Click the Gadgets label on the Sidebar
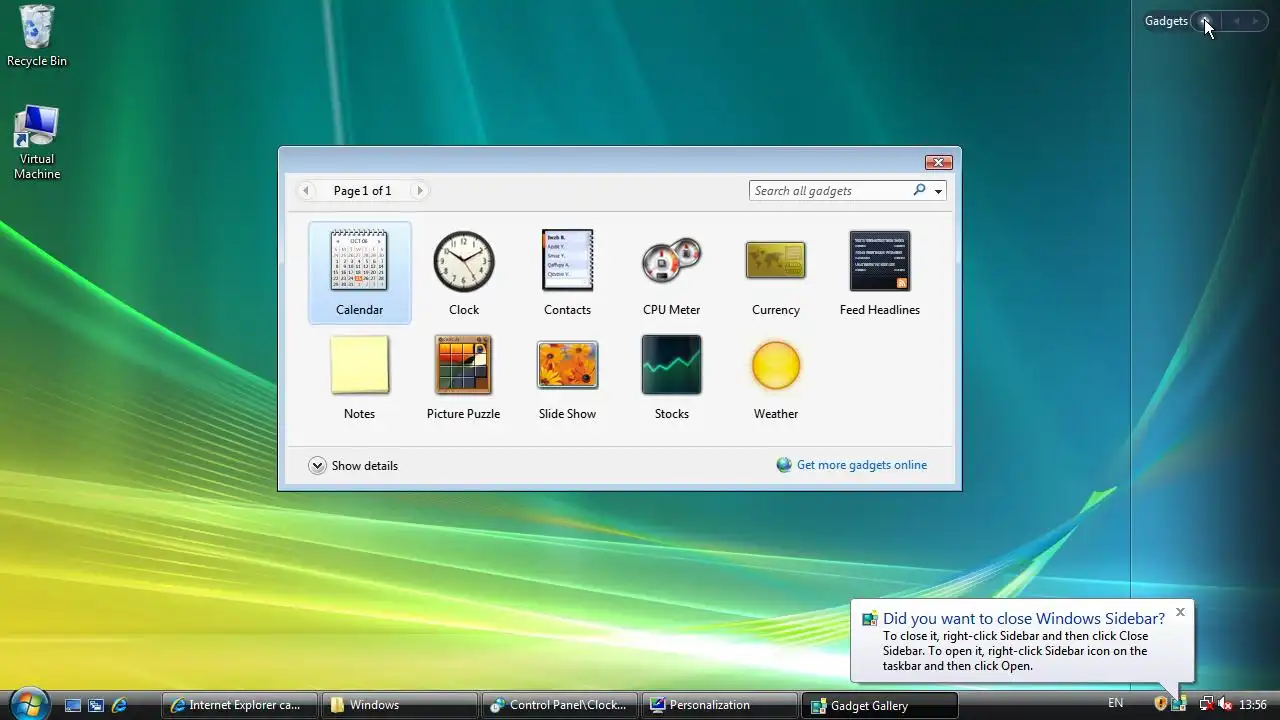 pos(1166,21)
